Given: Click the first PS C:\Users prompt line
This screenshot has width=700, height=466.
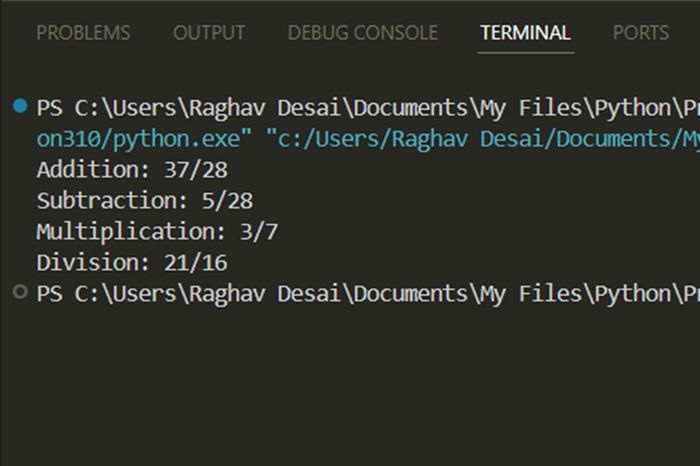Looking at the screenshot, I should click(x=368, y=108).
